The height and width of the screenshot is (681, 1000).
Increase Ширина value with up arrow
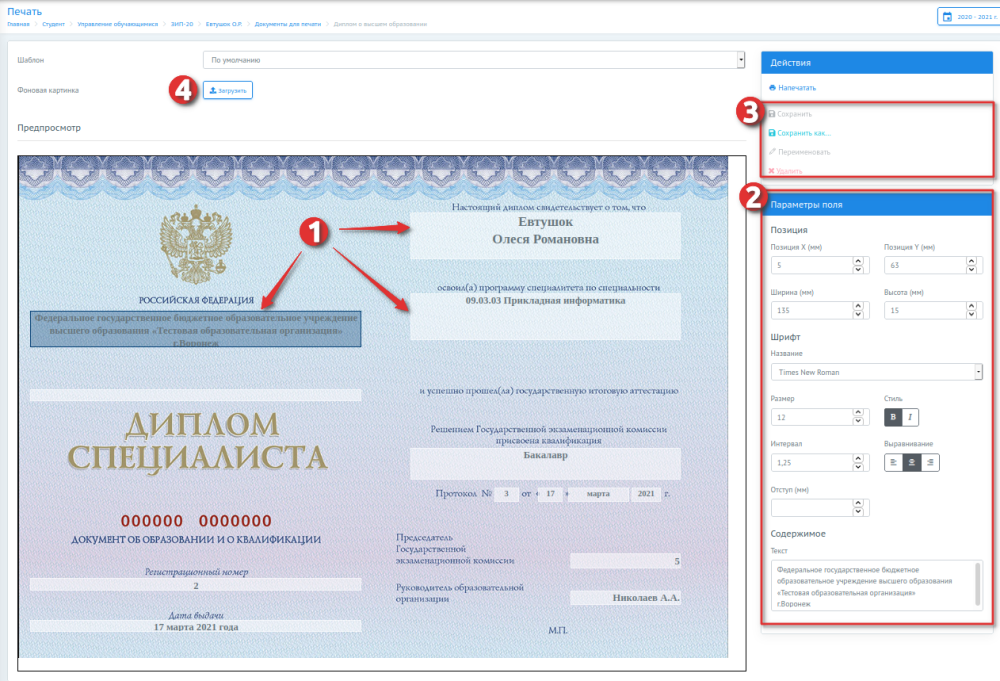tap(858, 306)
